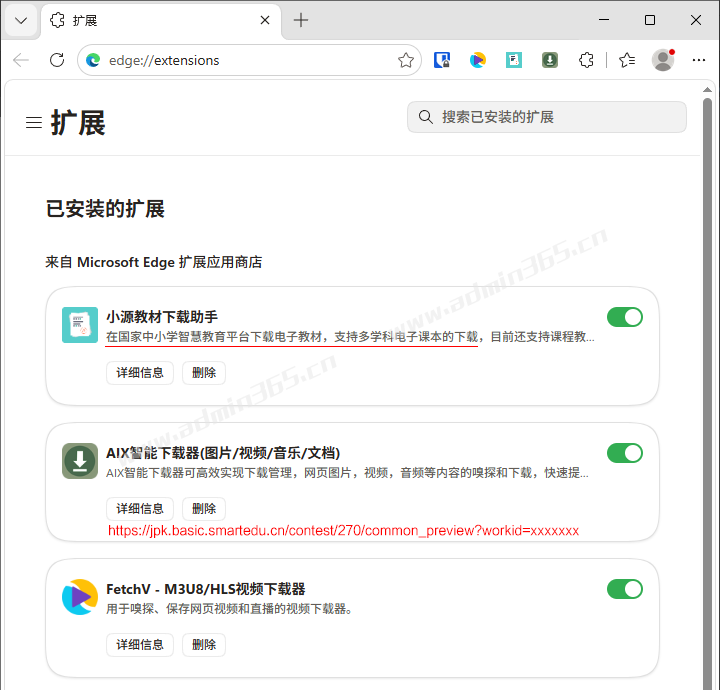Click the vertical scrollbar thumb
The image size is (720, 690).
tap(707, 394)
